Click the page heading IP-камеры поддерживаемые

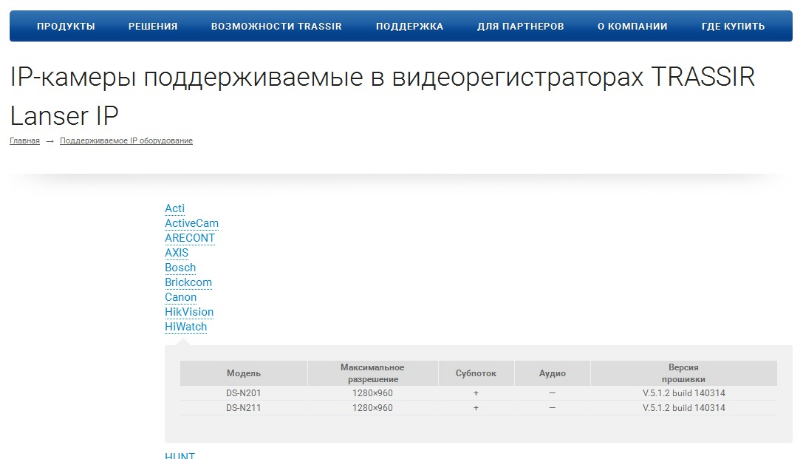(x=383, y=96)
